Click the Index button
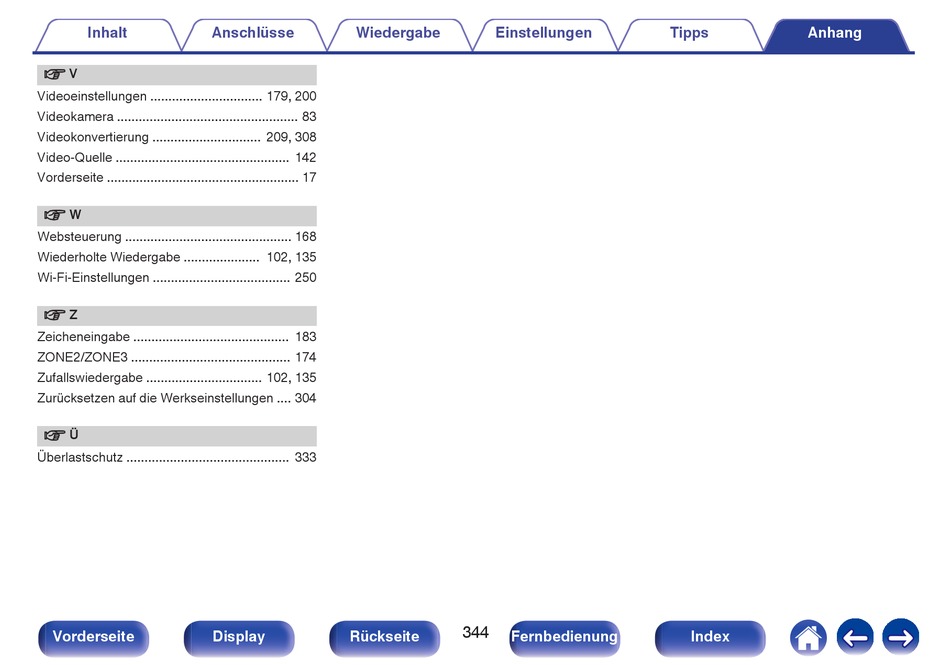 (709, 637)
